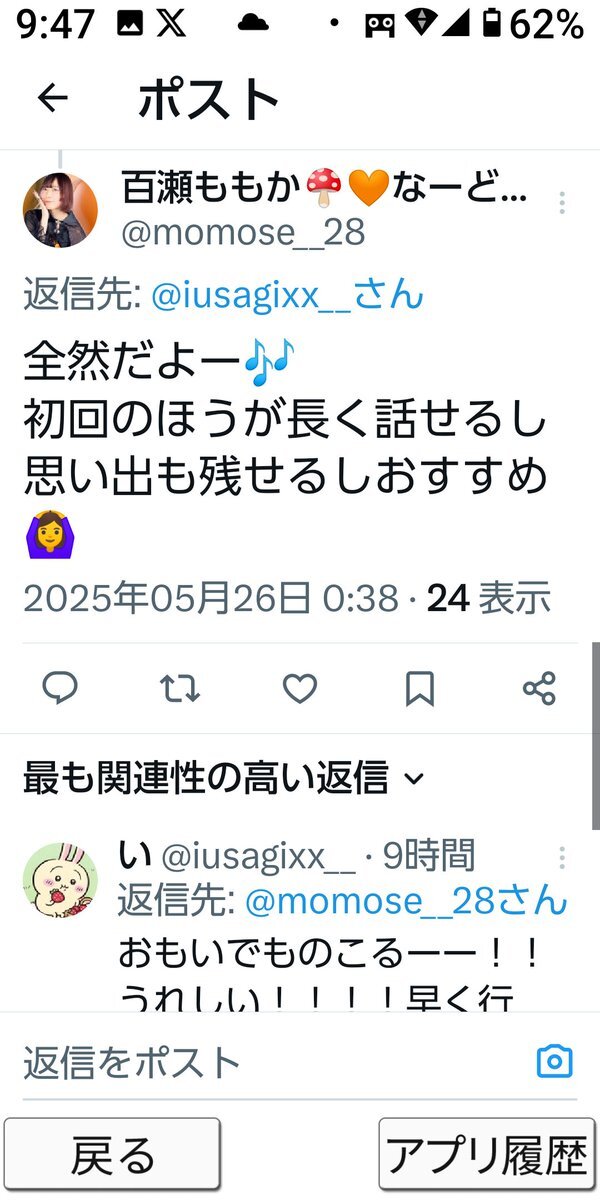
Task: Tap the 戻る button
Action: point(112,1154)
